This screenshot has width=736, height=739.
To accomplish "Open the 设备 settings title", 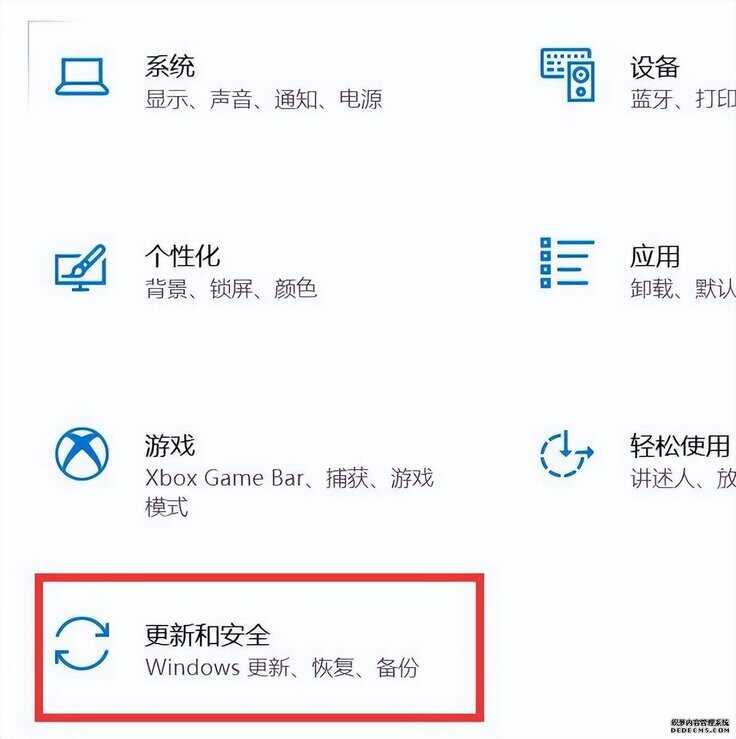I will 655,67.
